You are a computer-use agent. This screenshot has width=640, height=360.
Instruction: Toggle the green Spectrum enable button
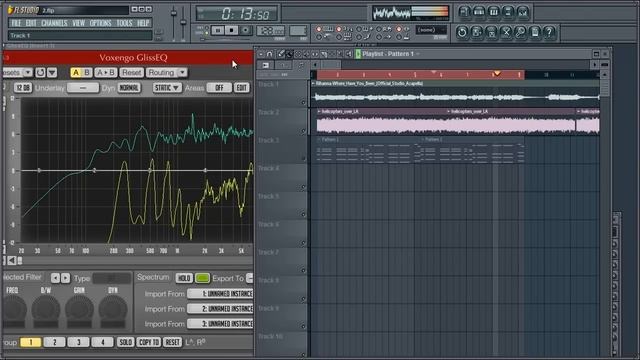(202, 278)
